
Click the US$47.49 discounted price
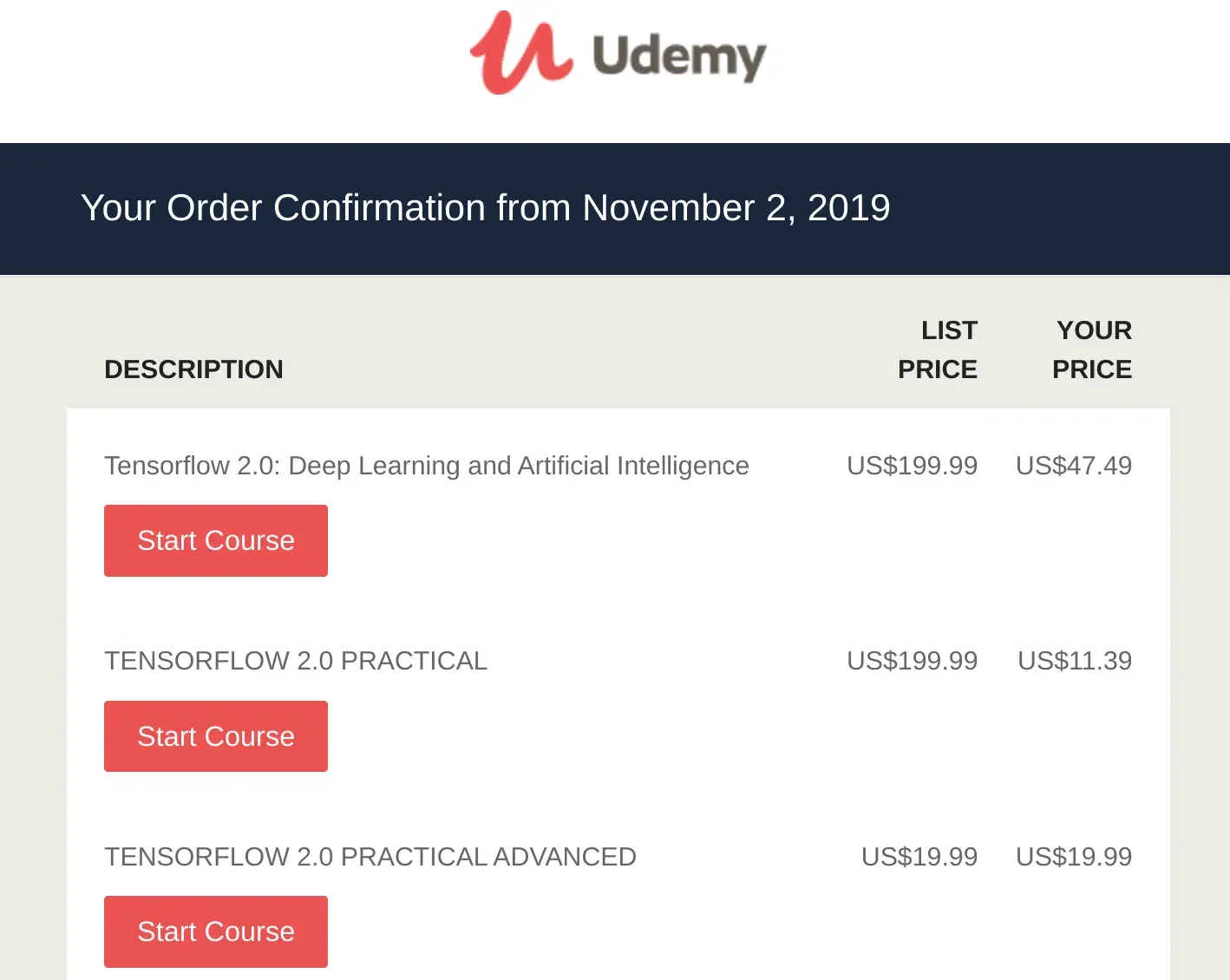click(x=1074, y=466)
